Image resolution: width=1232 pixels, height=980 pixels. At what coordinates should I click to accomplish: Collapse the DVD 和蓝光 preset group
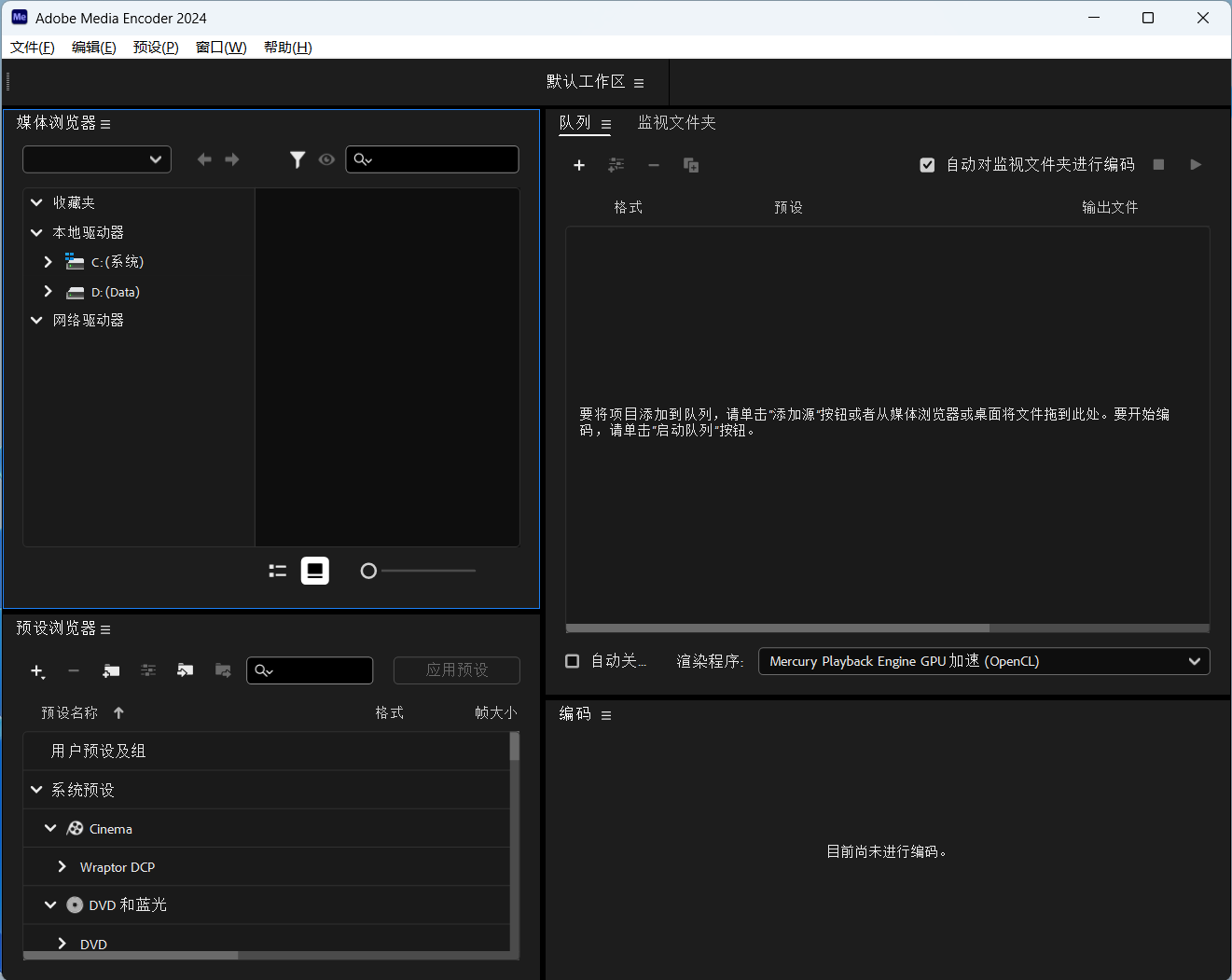pyautogui.click(x=50, y=904)
